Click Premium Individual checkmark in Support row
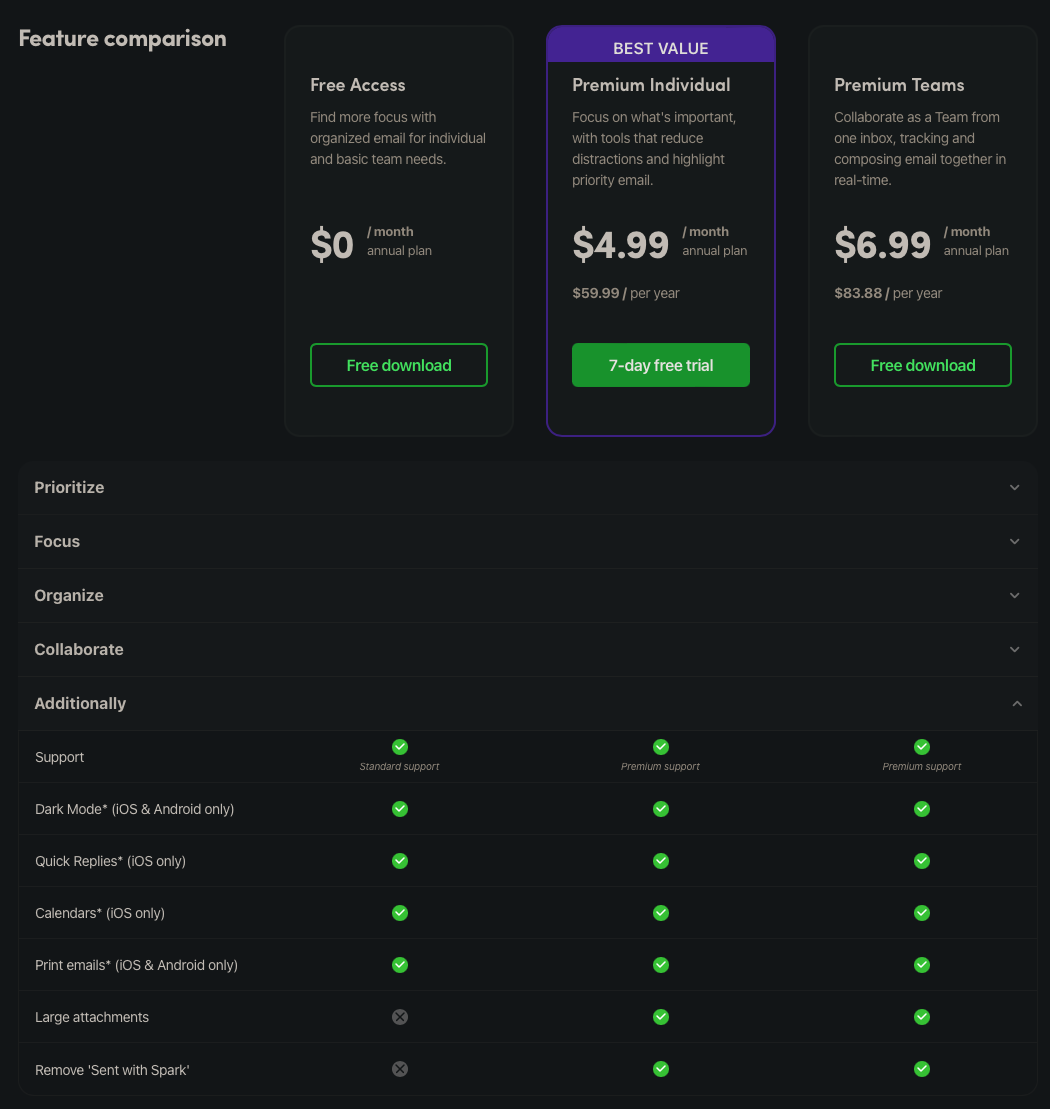The width and height of the screenshot is (1050, 1109). pos(660,747)
